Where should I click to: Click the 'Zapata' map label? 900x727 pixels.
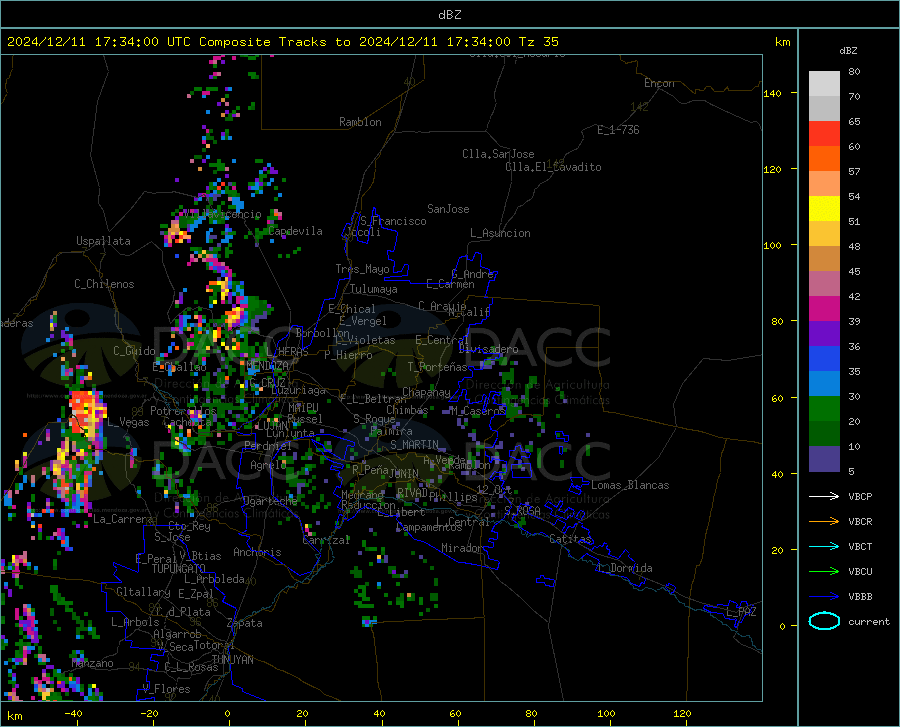[x=245, y=623]
